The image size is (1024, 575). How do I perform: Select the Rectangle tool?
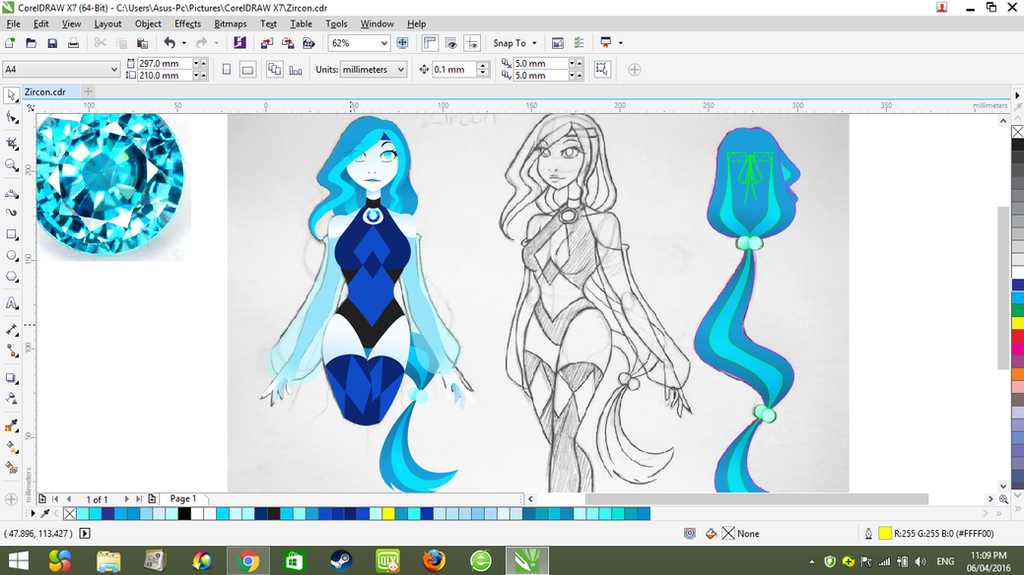(x=11, y=235)
